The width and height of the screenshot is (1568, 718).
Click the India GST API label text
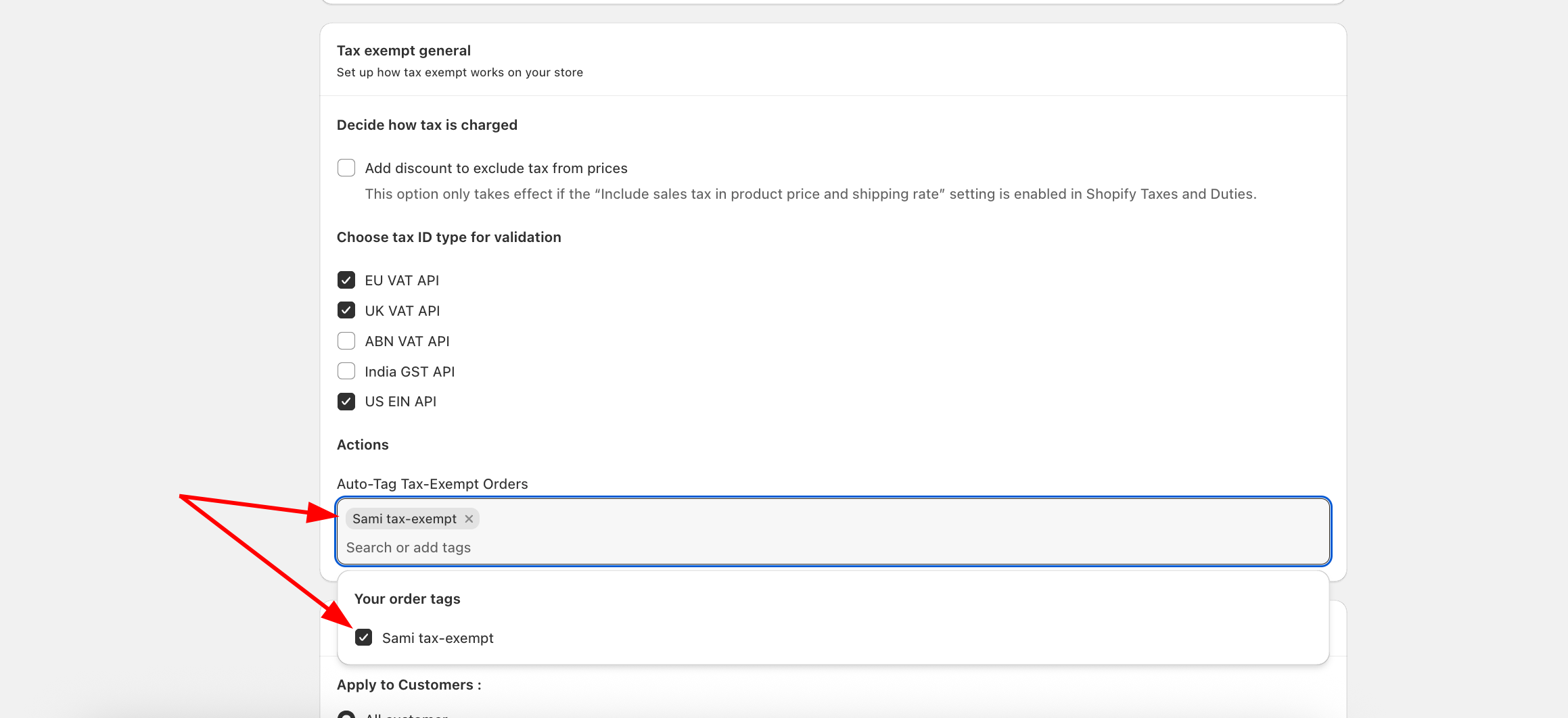point(410,372)
